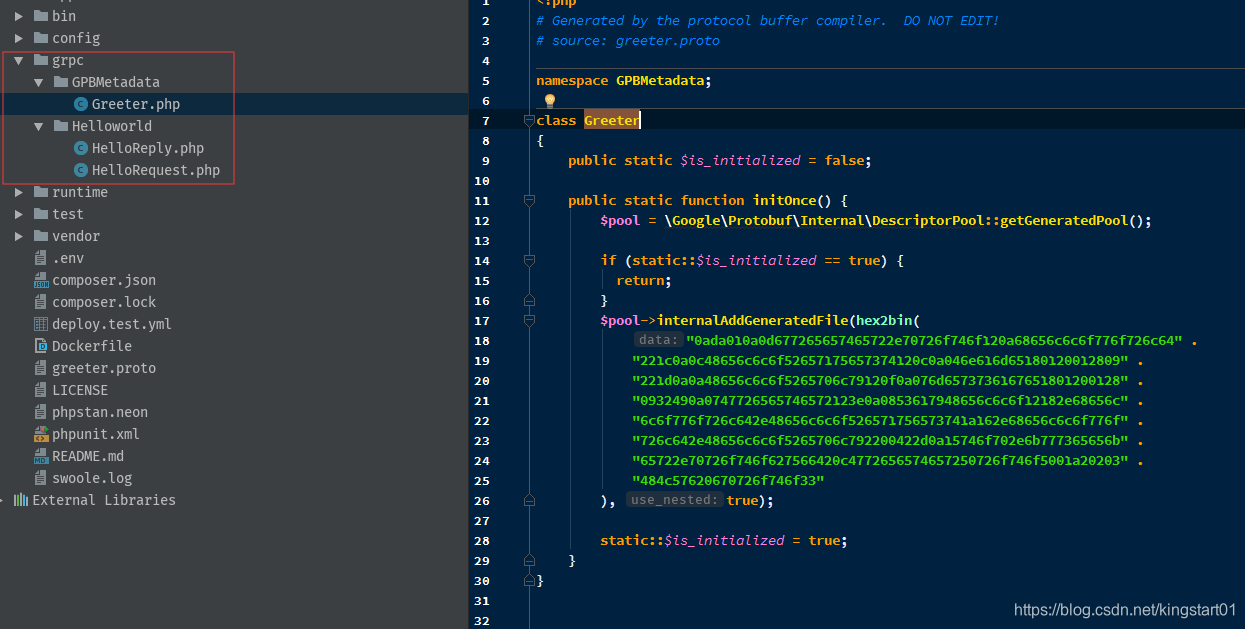Click the swoole.log file icon

pos(41,478)
